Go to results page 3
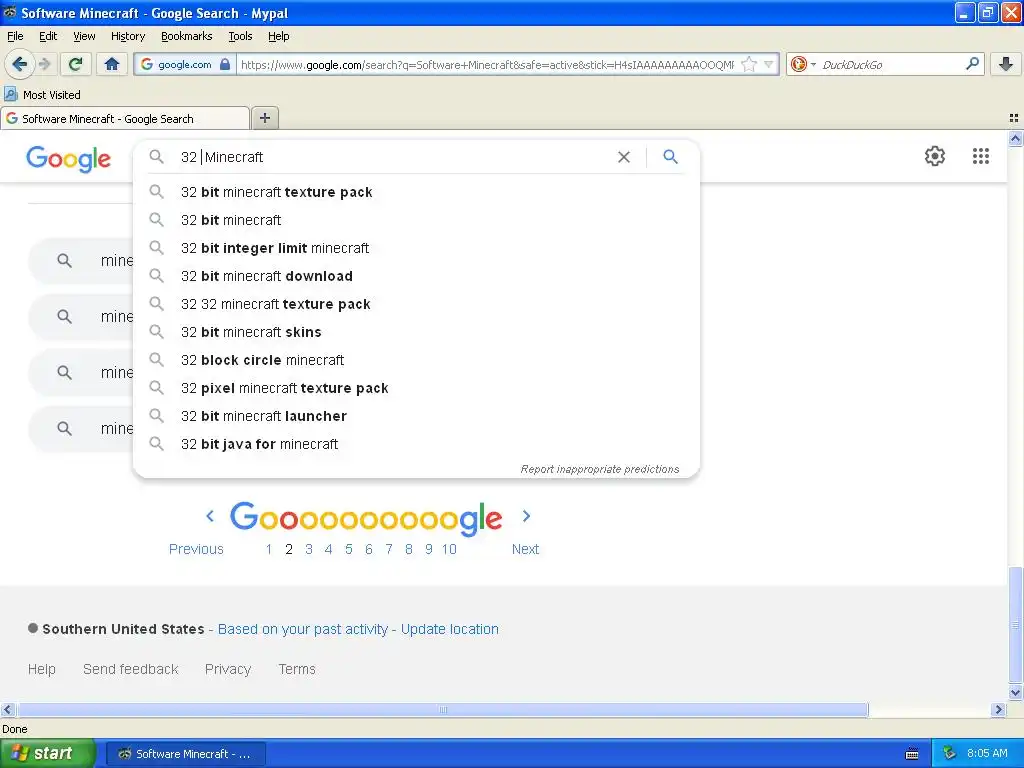This screenshot has height=768, width=1024. click(x=309, y=549)
